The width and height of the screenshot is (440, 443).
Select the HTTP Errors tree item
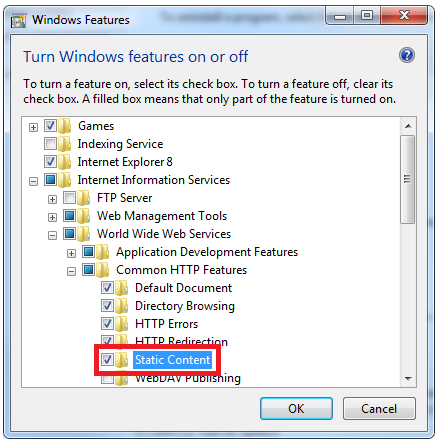pyautogui.click(x=166, y=324)
